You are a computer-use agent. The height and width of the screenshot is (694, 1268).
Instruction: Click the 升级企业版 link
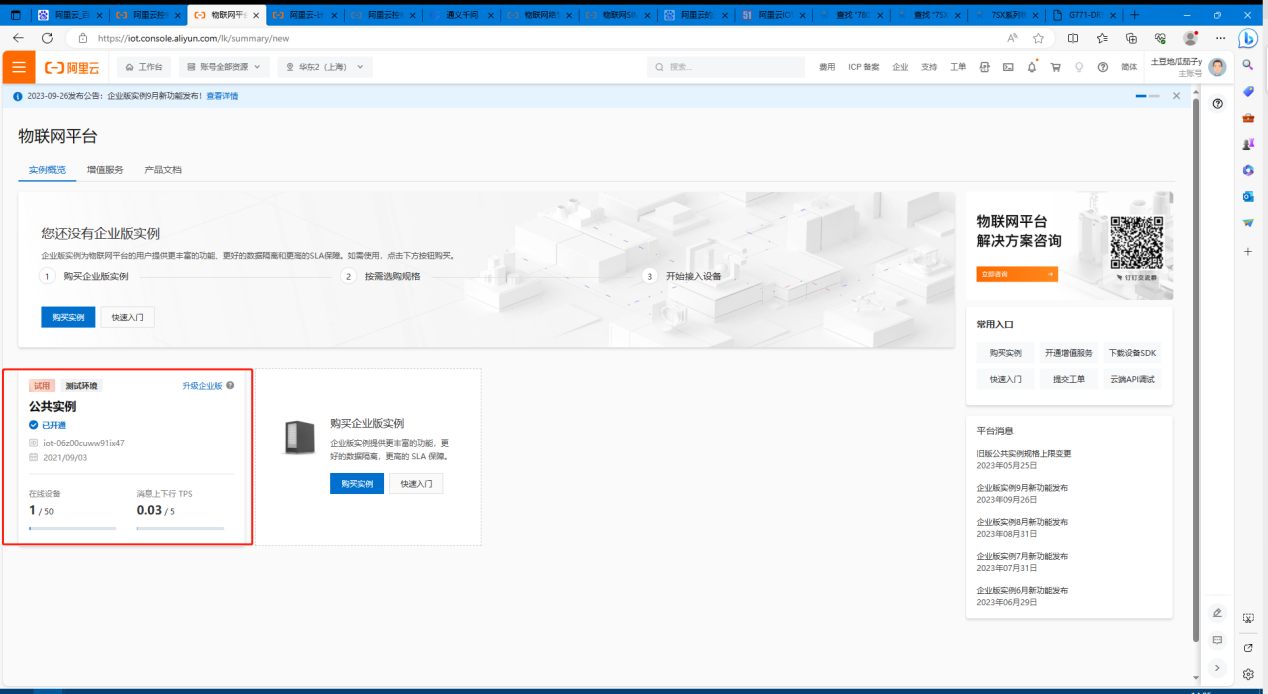click(x=202, y=385)
